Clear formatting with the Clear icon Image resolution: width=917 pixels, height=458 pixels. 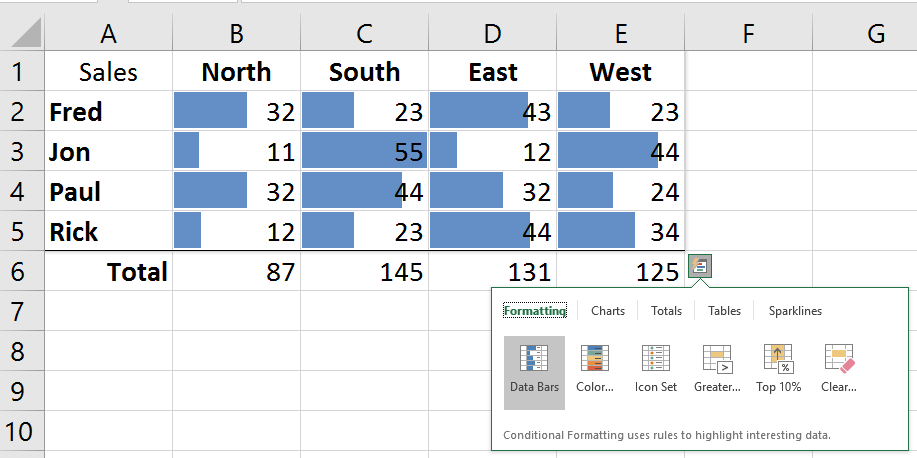[838, 369]
